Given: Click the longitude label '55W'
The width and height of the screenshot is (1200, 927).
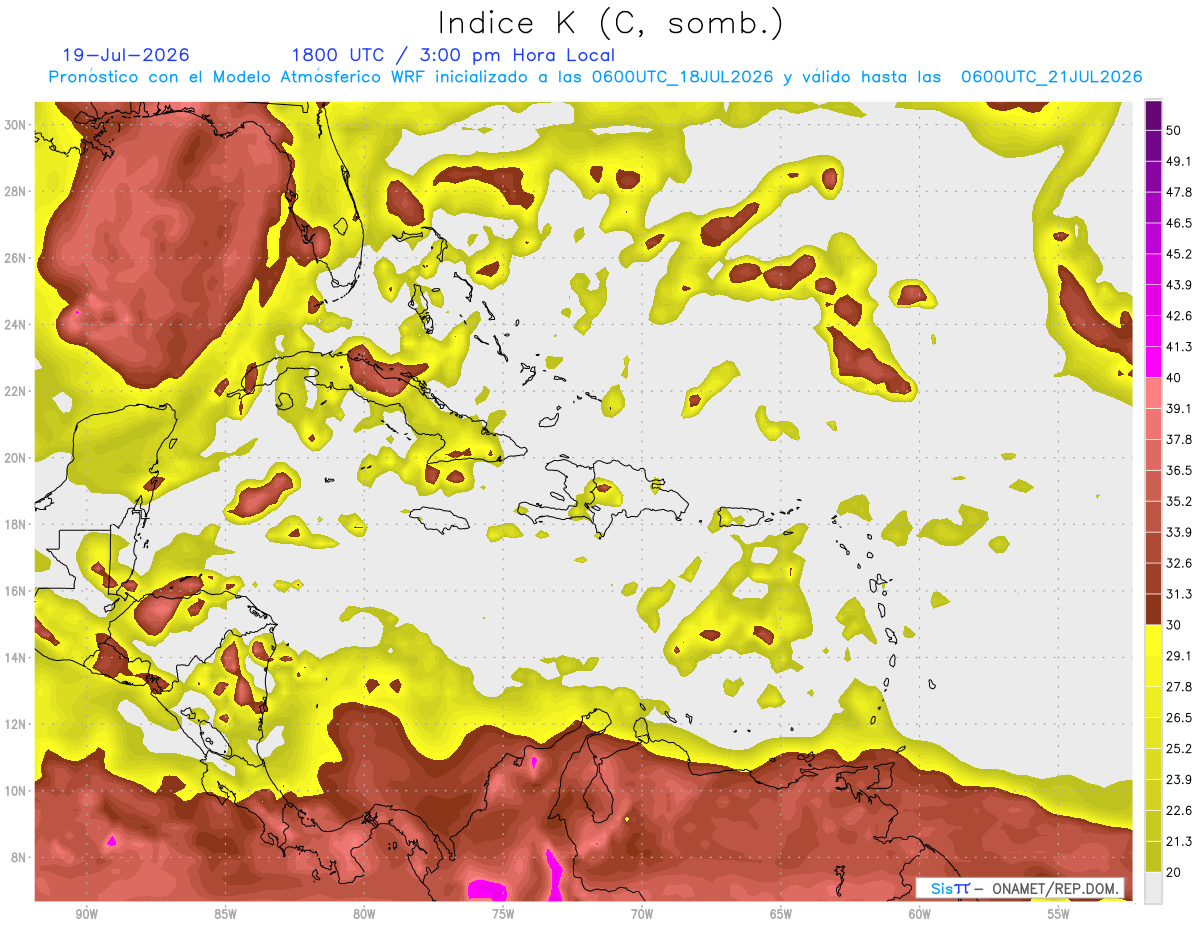Looking at the screenshot, I should pos(1059,914).
